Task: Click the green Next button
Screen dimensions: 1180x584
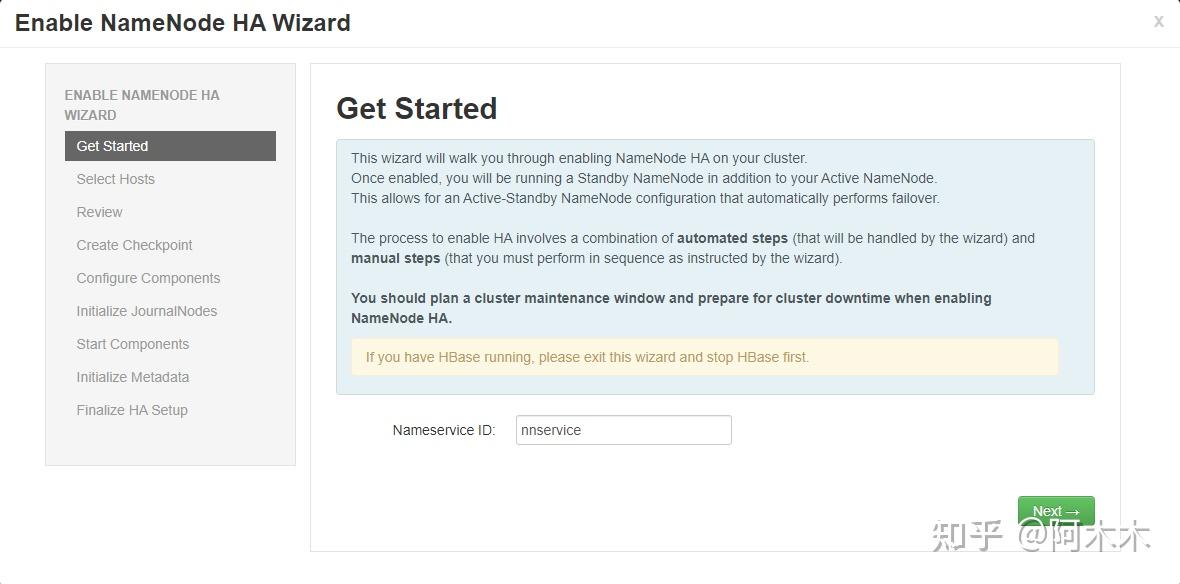Action: (x=1056, y=511)
